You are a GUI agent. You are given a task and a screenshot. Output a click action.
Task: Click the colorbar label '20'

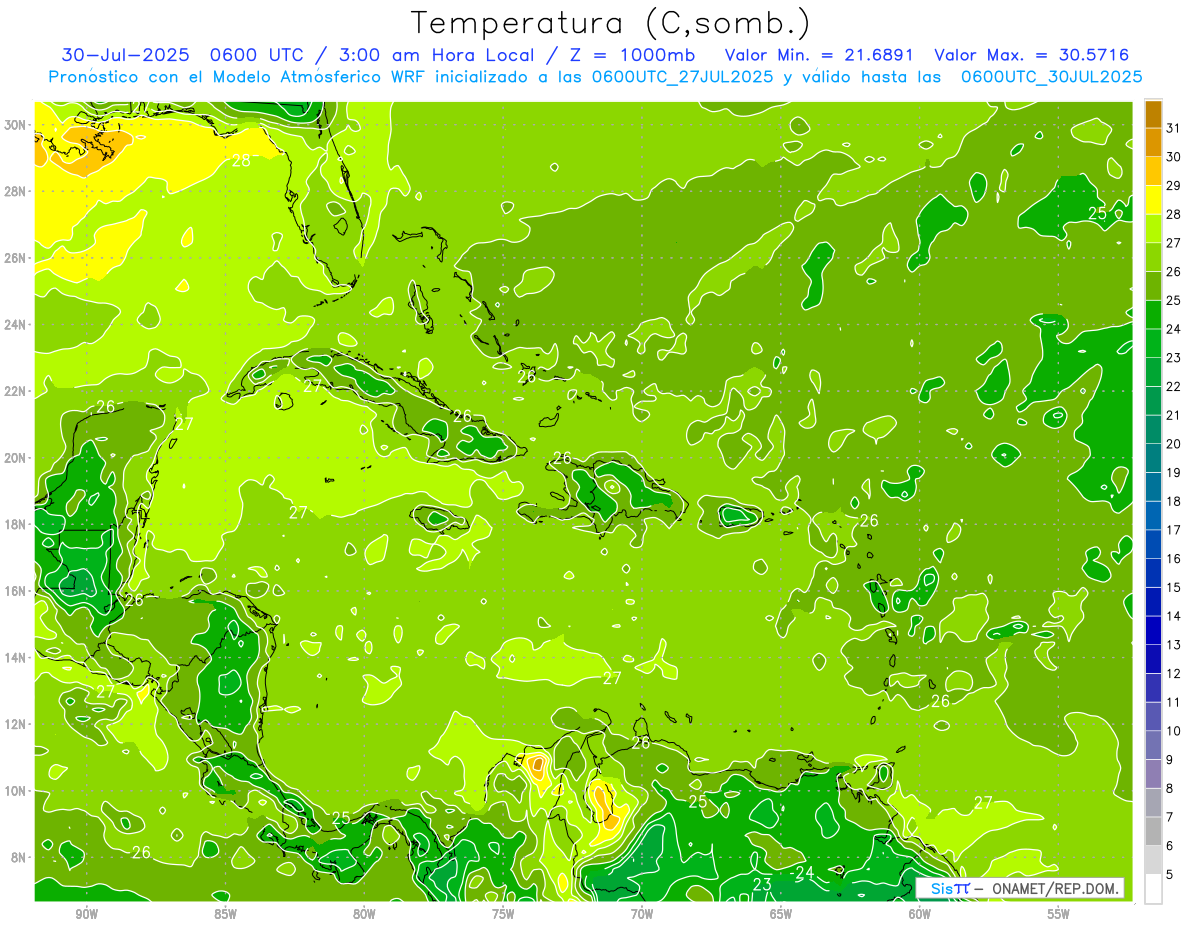[1173, 443]
